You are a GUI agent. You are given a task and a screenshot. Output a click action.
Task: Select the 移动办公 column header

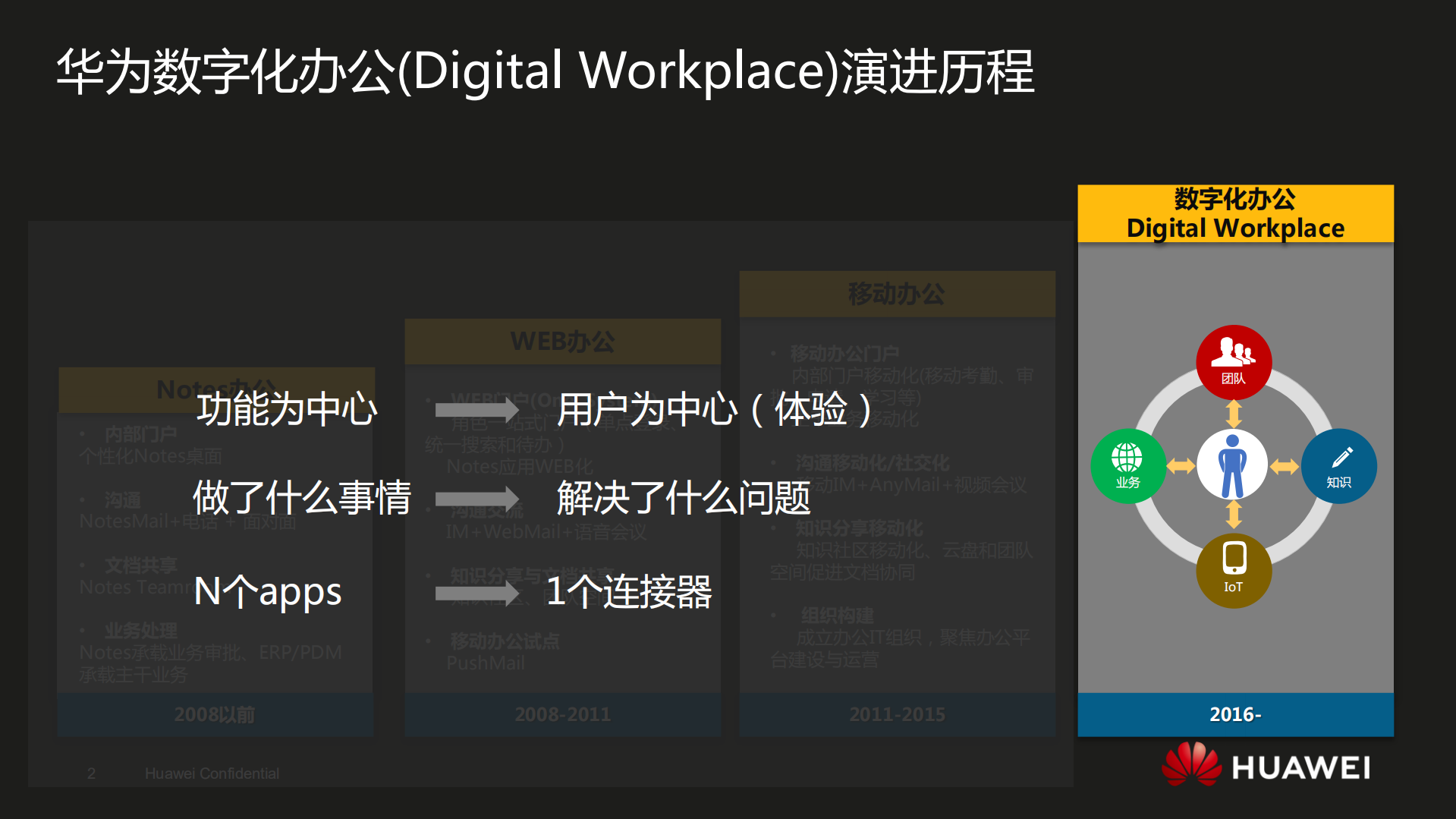coord(896,294)
